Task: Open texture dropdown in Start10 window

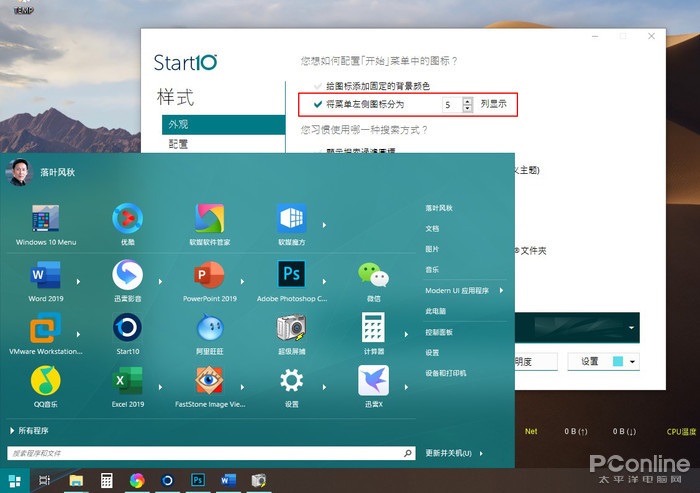Action: (631, 328)
